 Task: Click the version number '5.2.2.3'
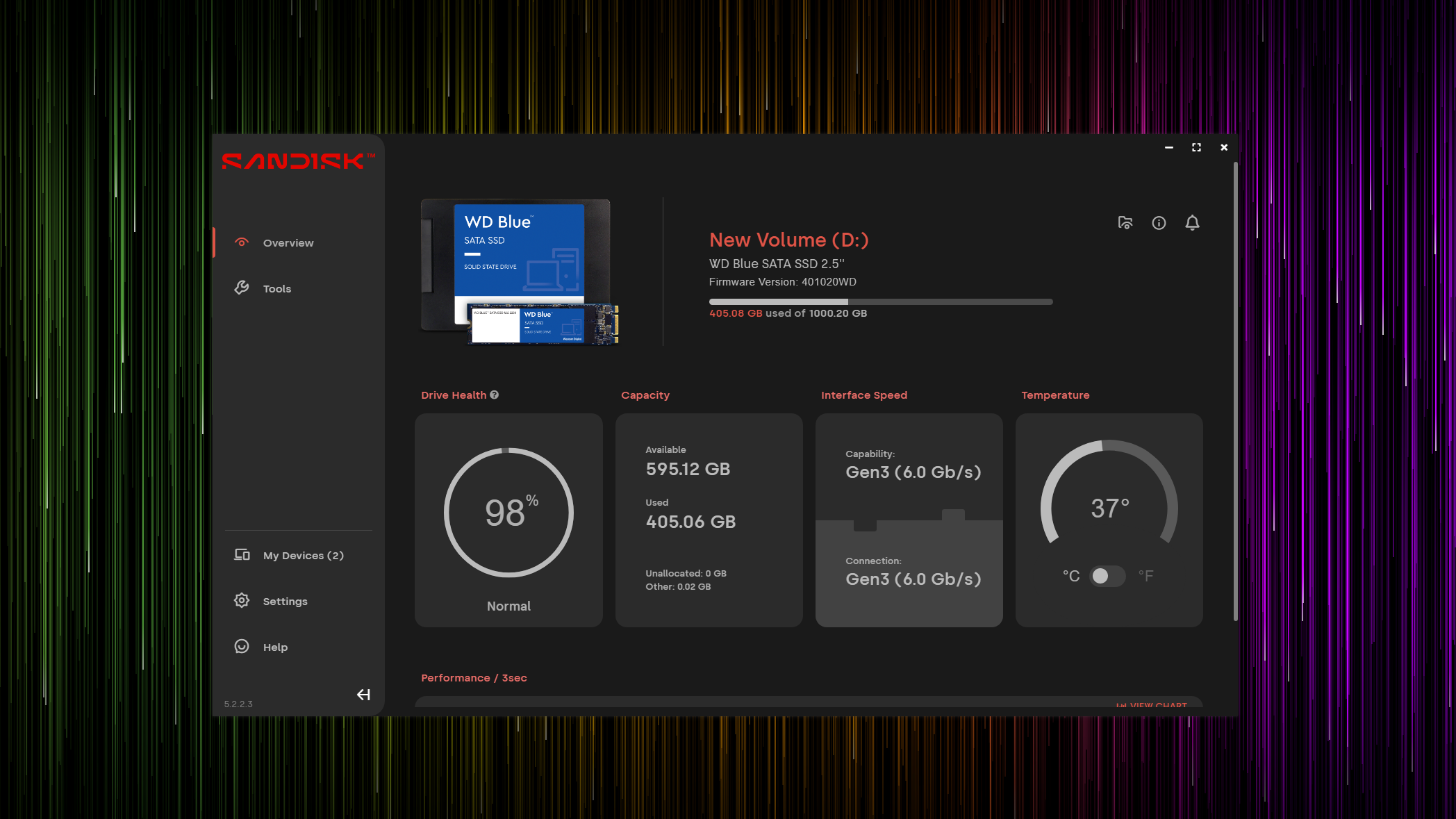(238, 704)
